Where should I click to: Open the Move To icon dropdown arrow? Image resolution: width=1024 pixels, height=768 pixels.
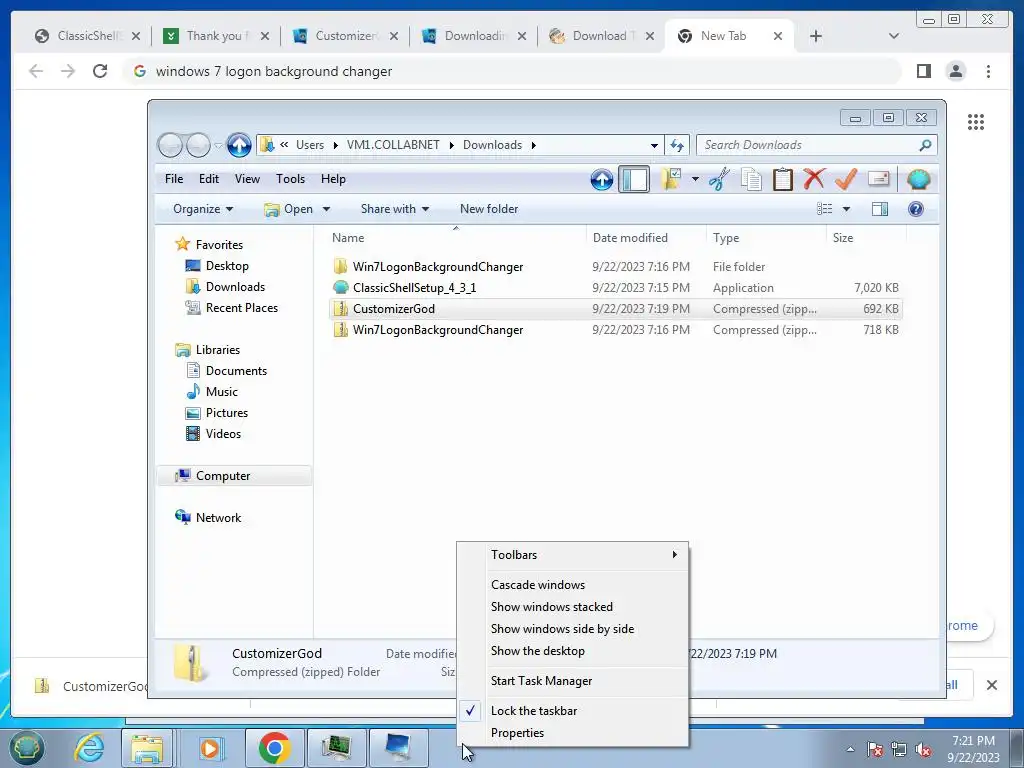[x=695, y=179]
